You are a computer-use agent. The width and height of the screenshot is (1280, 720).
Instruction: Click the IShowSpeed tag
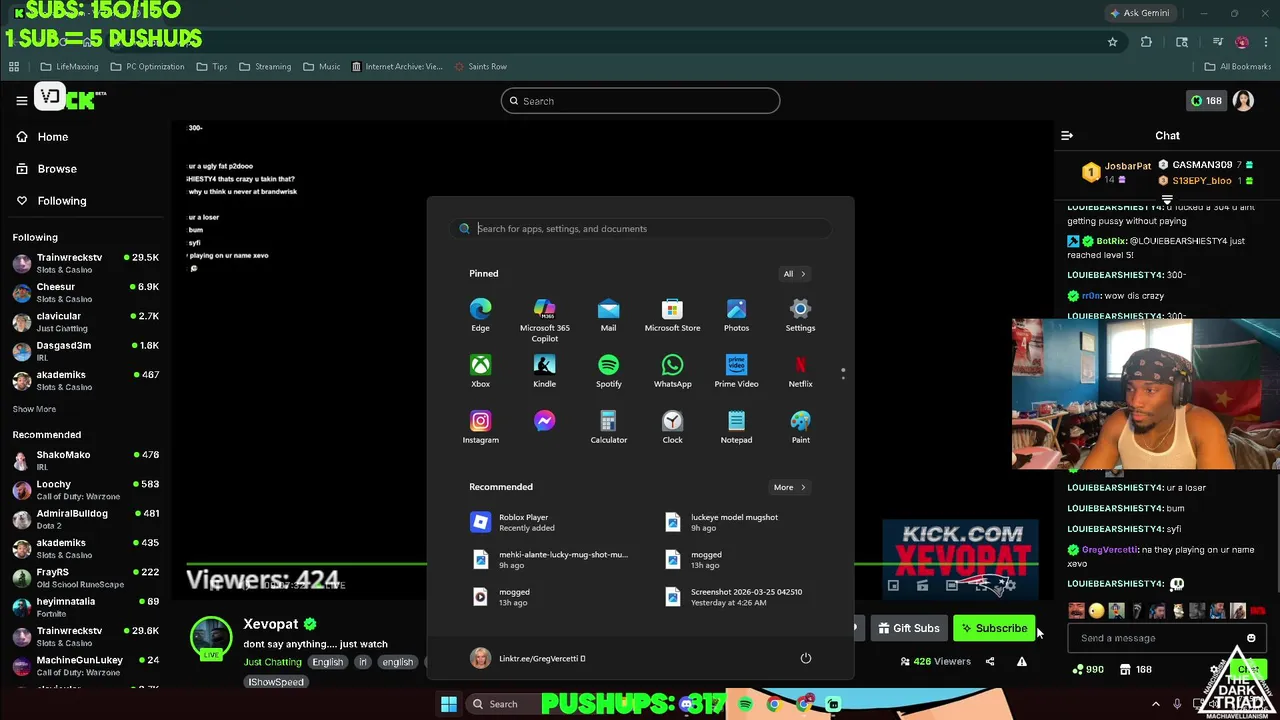[276, 682]
